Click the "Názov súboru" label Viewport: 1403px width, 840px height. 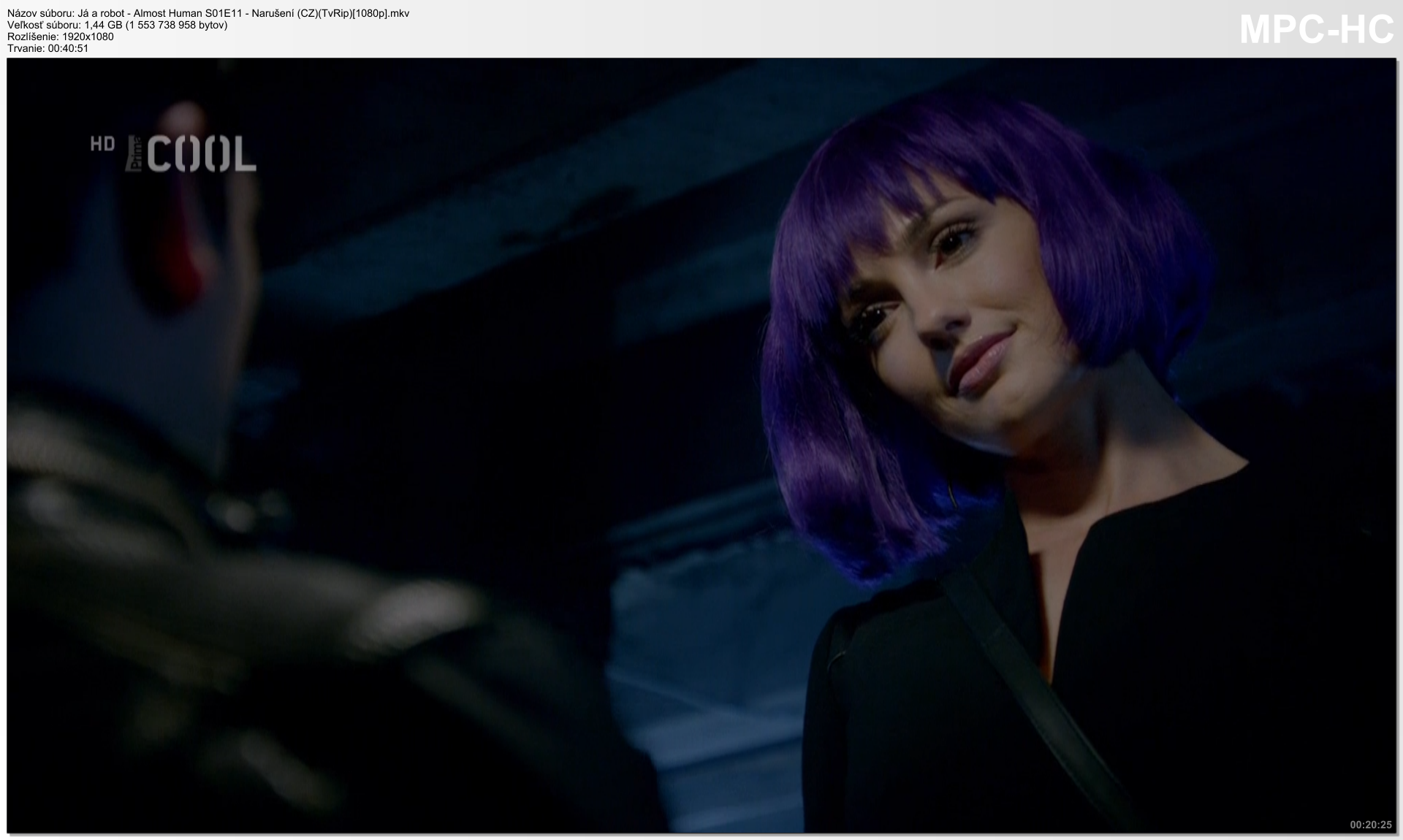pos(40,13)
